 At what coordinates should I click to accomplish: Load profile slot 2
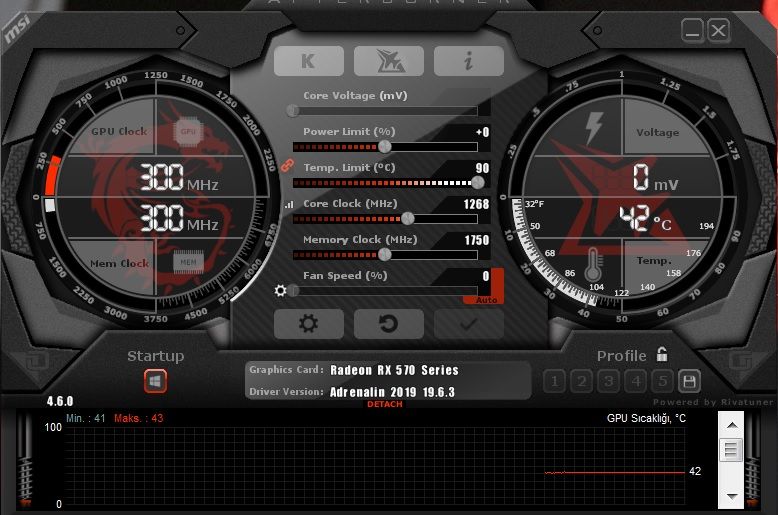[582, 381]
